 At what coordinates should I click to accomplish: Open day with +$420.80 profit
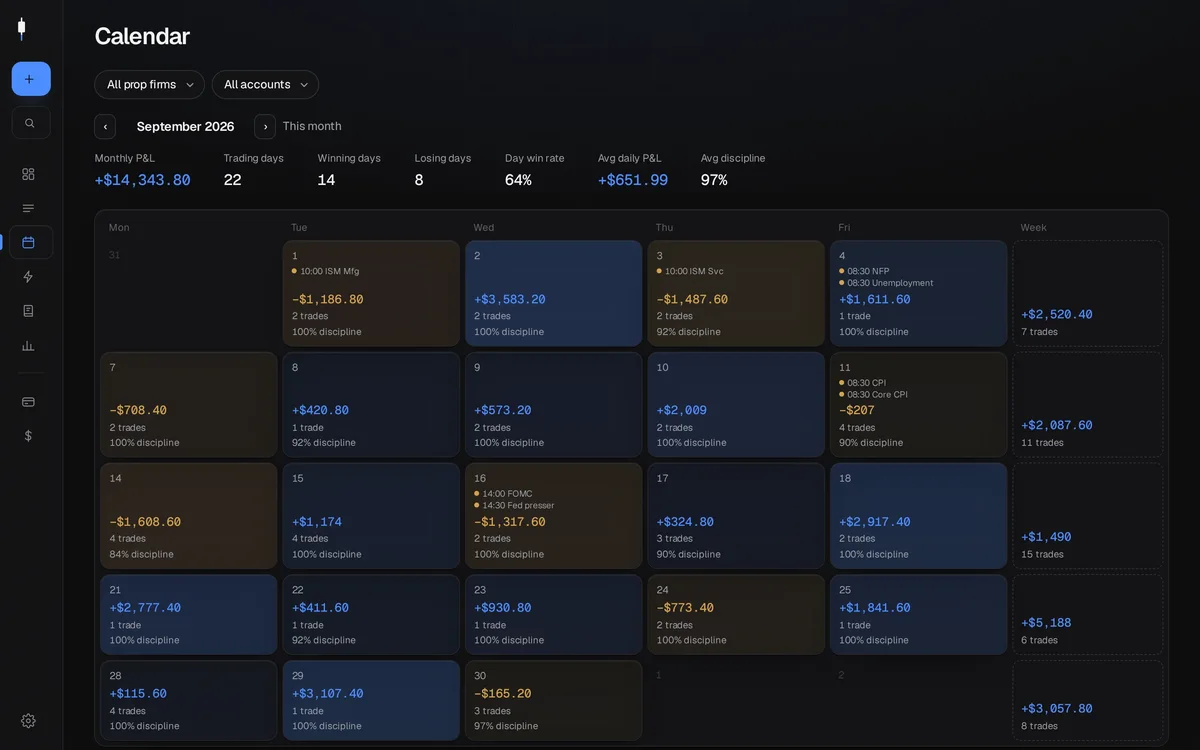click(371, 404)
